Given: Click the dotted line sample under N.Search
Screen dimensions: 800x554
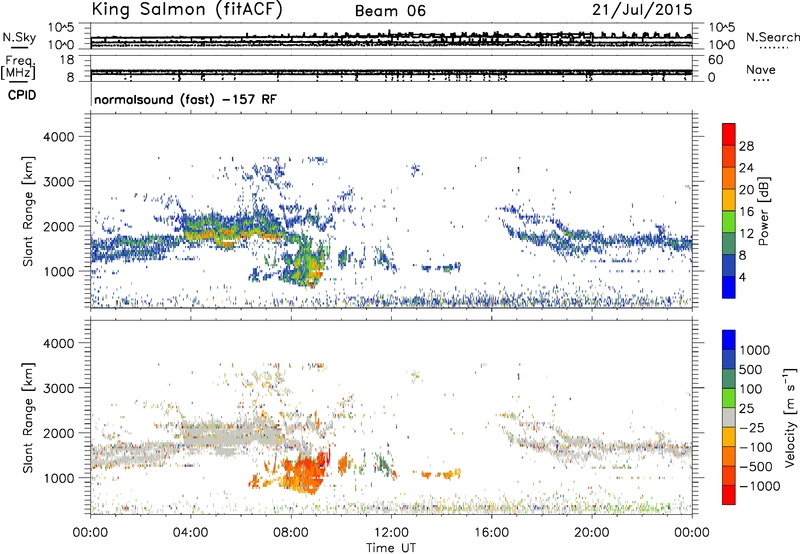Looking at the screenshot, I should (772, 48).
